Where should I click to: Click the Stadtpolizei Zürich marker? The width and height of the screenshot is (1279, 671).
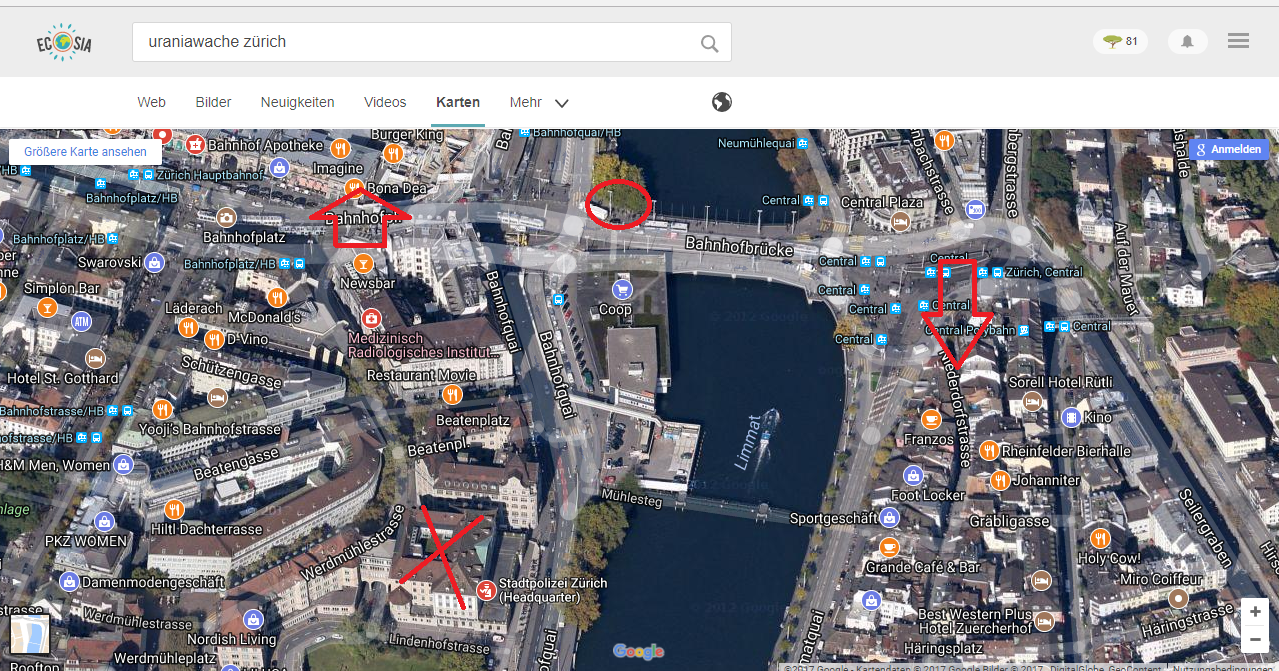point(486,590)
